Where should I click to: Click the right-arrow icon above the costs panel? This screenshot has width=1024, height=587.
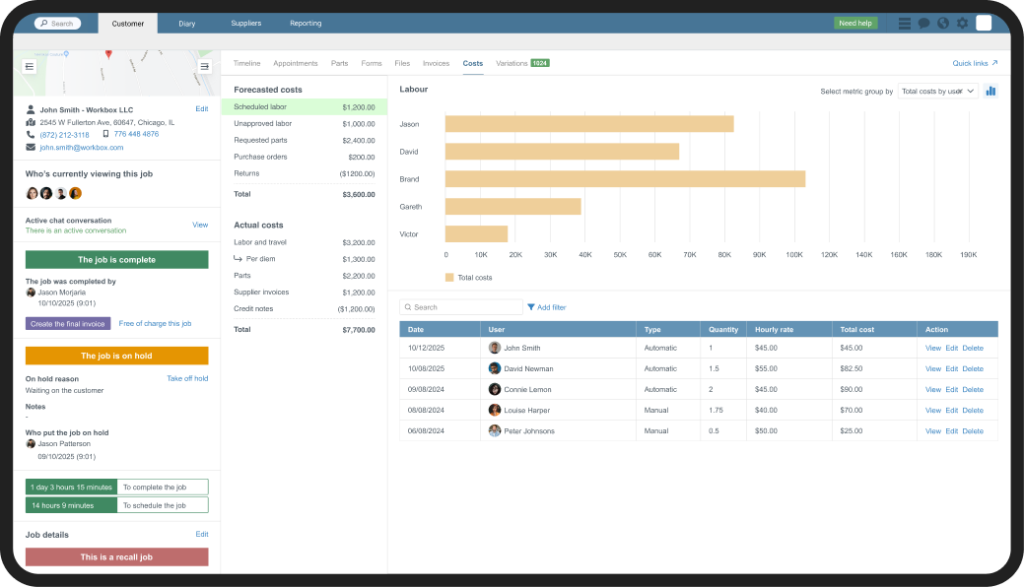(205, 66)
